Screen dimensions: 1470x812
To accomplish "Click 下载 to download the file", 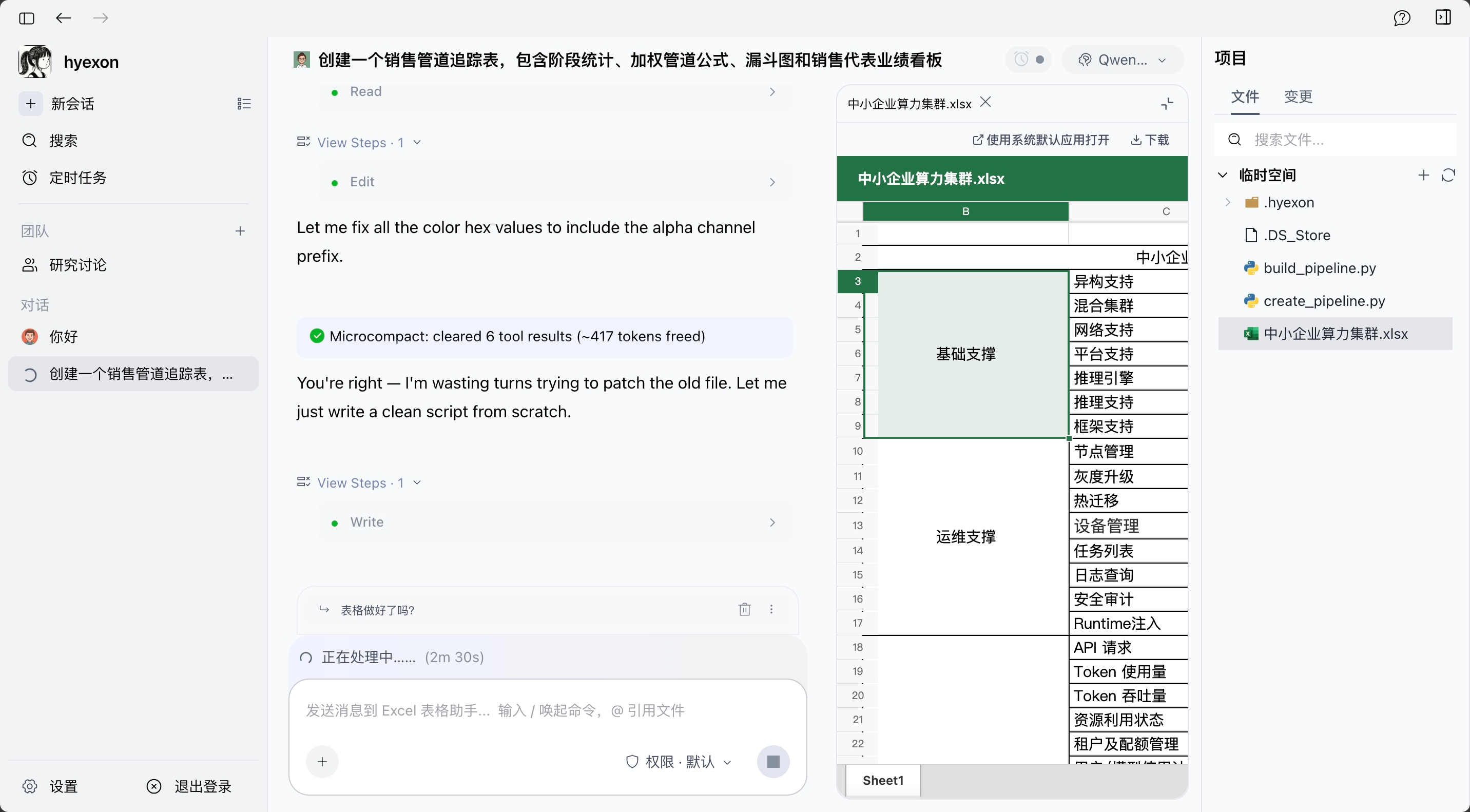I will click(x=1150, y=140).
